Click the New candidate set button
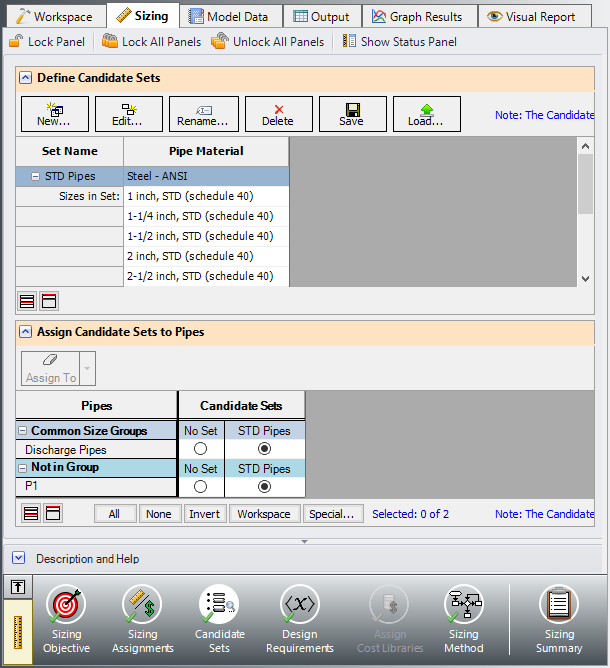 (x=54, y=114)
